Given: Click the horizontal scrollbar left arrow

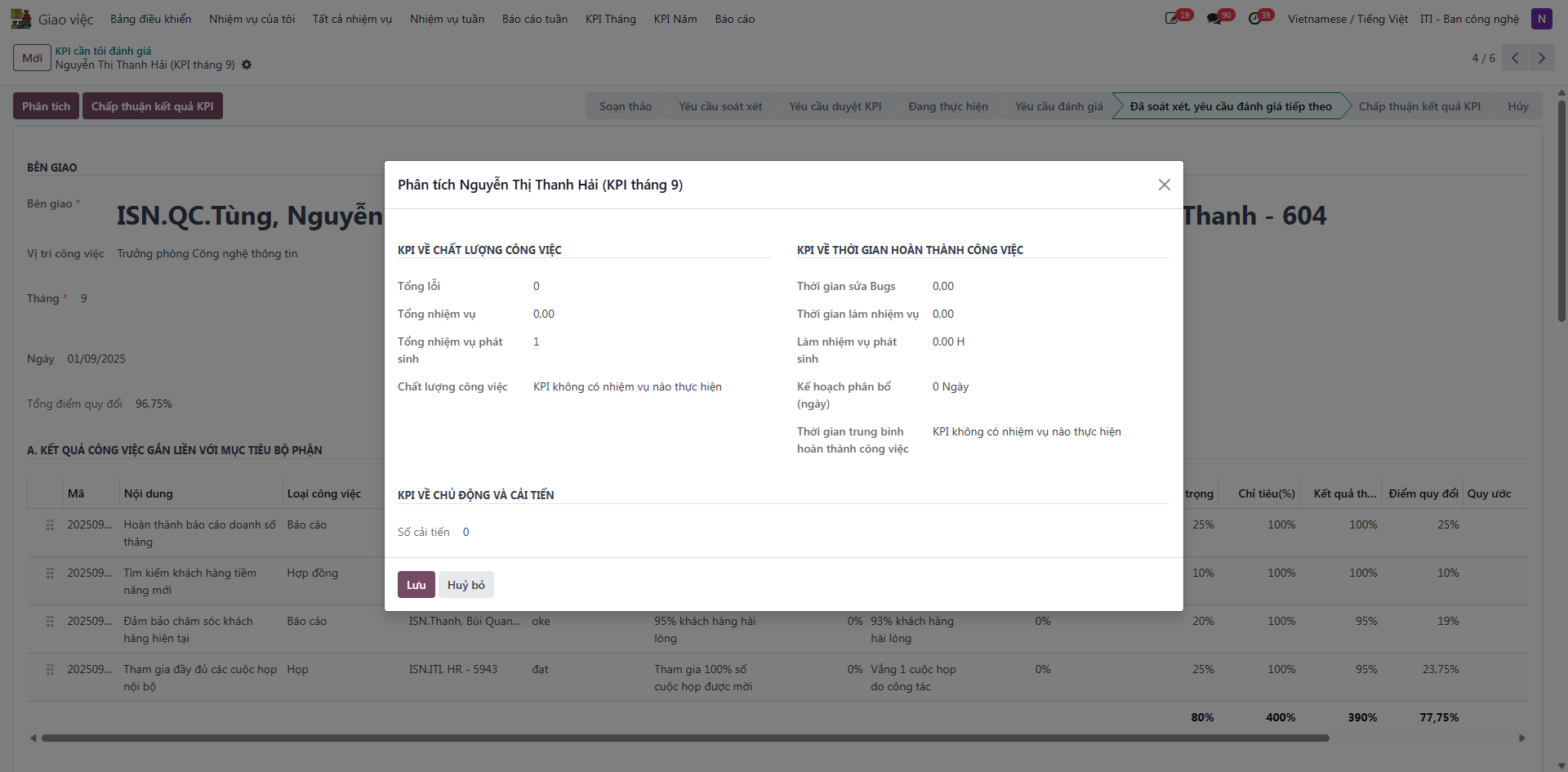Looking at the screenshot, I should [33, 738].
